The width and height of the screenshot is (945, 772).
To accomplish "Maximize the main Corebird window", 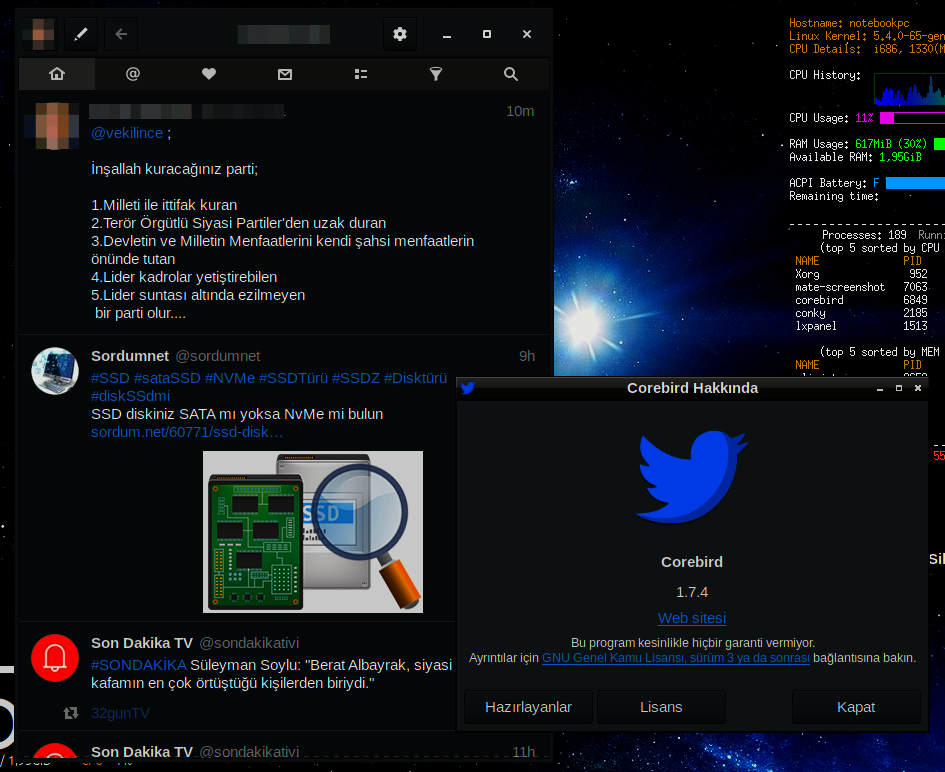I will pos(487,34).
